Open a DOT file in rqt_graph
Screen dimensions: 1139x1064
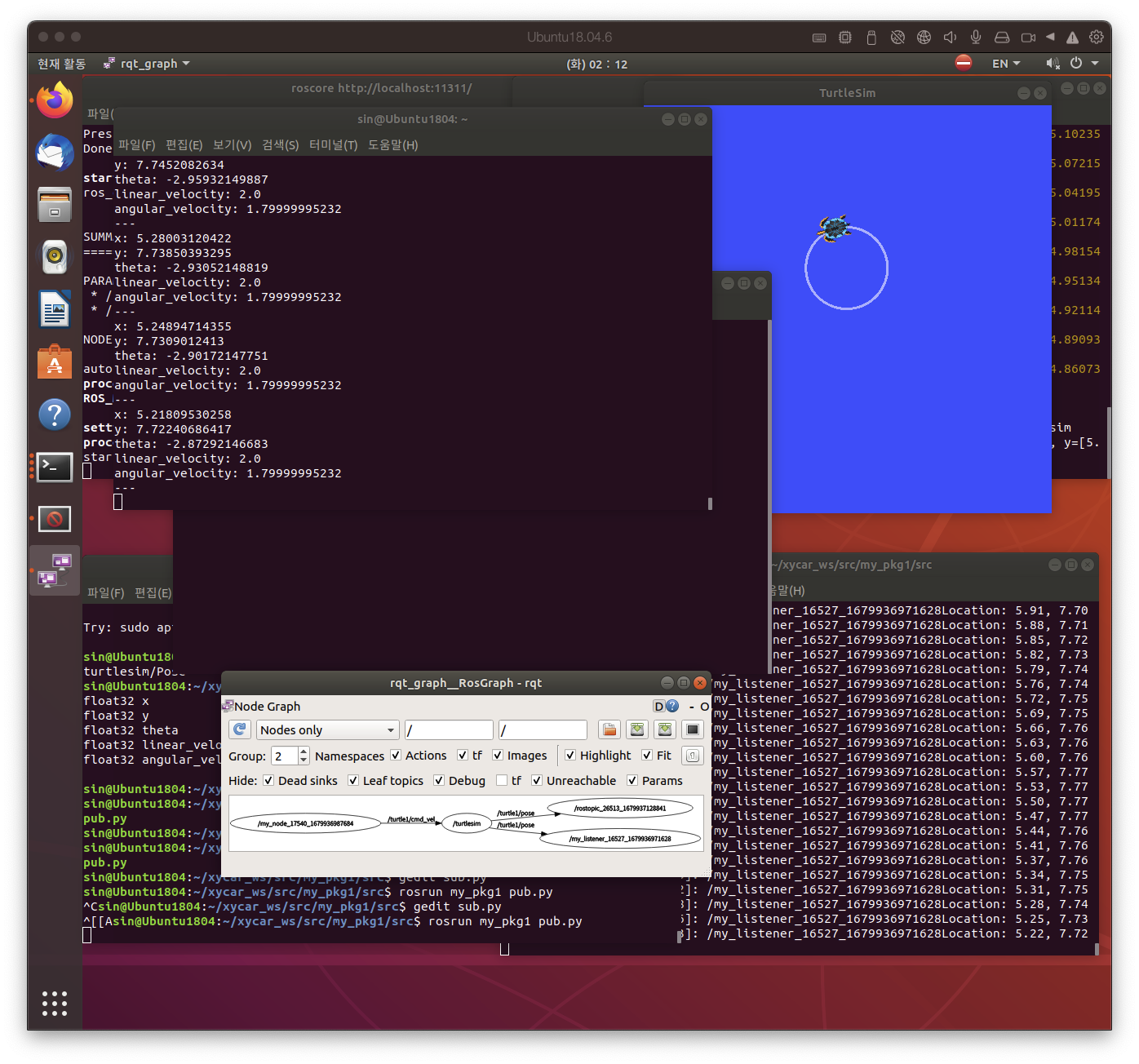click(609, 729)
